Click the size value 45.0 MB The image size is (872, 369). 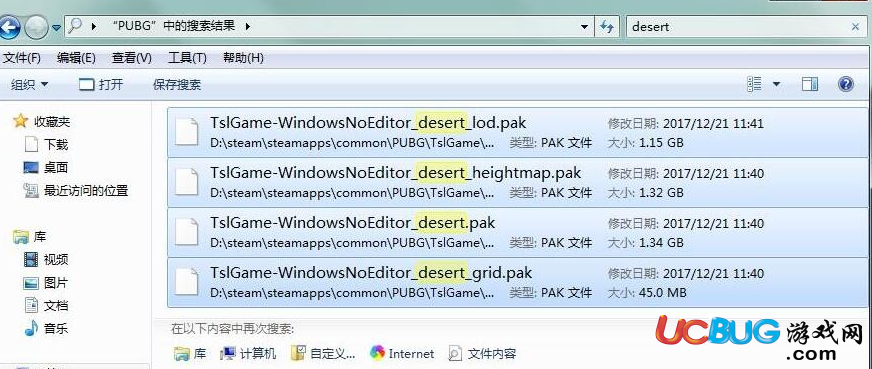point(662,293)
